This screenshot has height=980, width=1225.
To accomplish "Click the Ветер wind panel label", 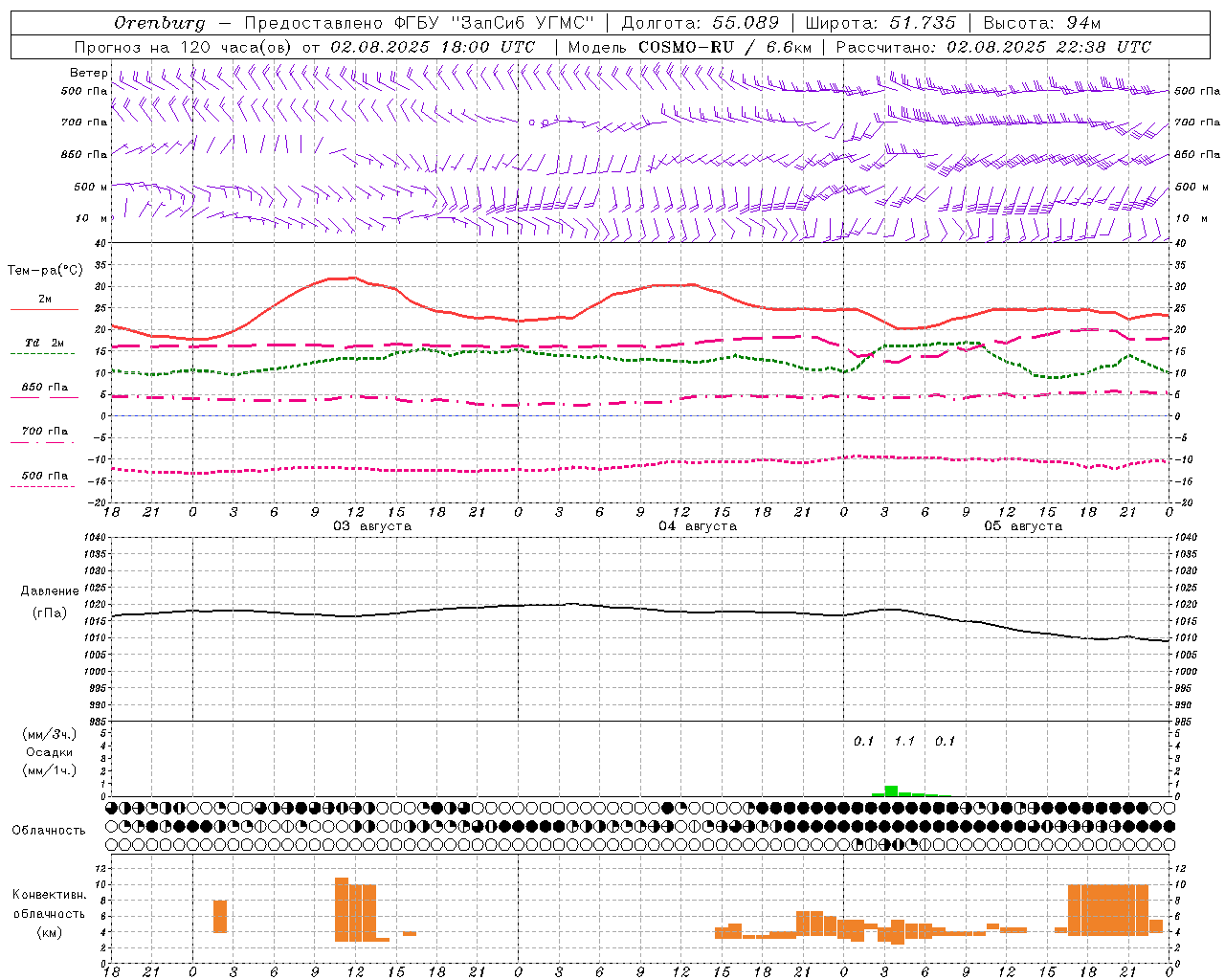I will click(x=88, y=73).
